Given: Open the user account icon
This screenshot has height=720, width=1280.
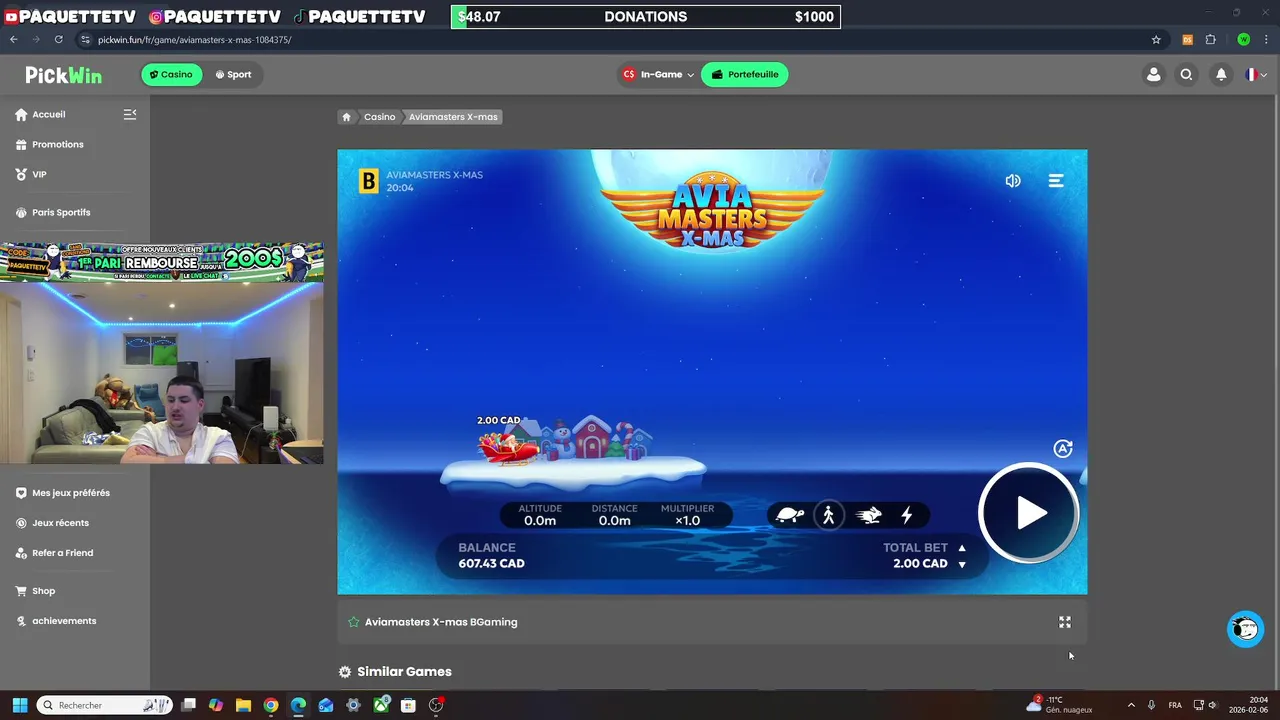Looking at the screenshot, I should 1154,74.
